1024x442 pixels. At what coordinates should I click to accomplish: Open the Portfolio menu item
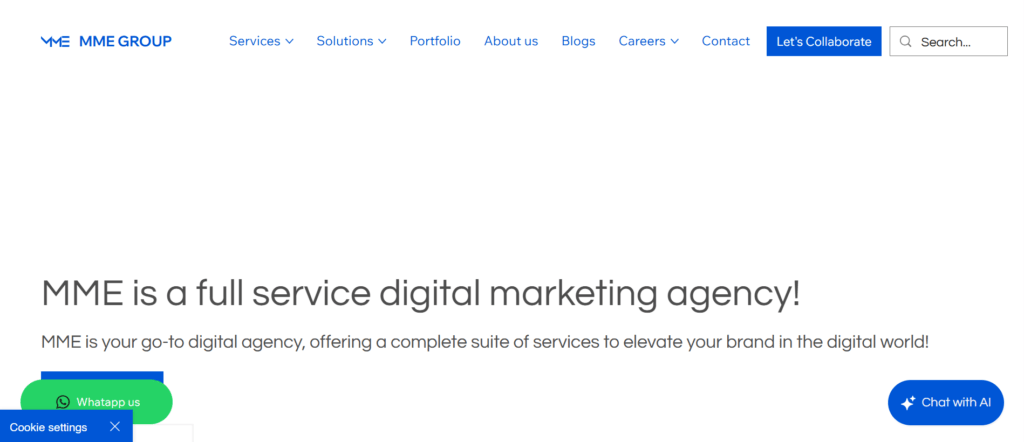pos(435,41)
